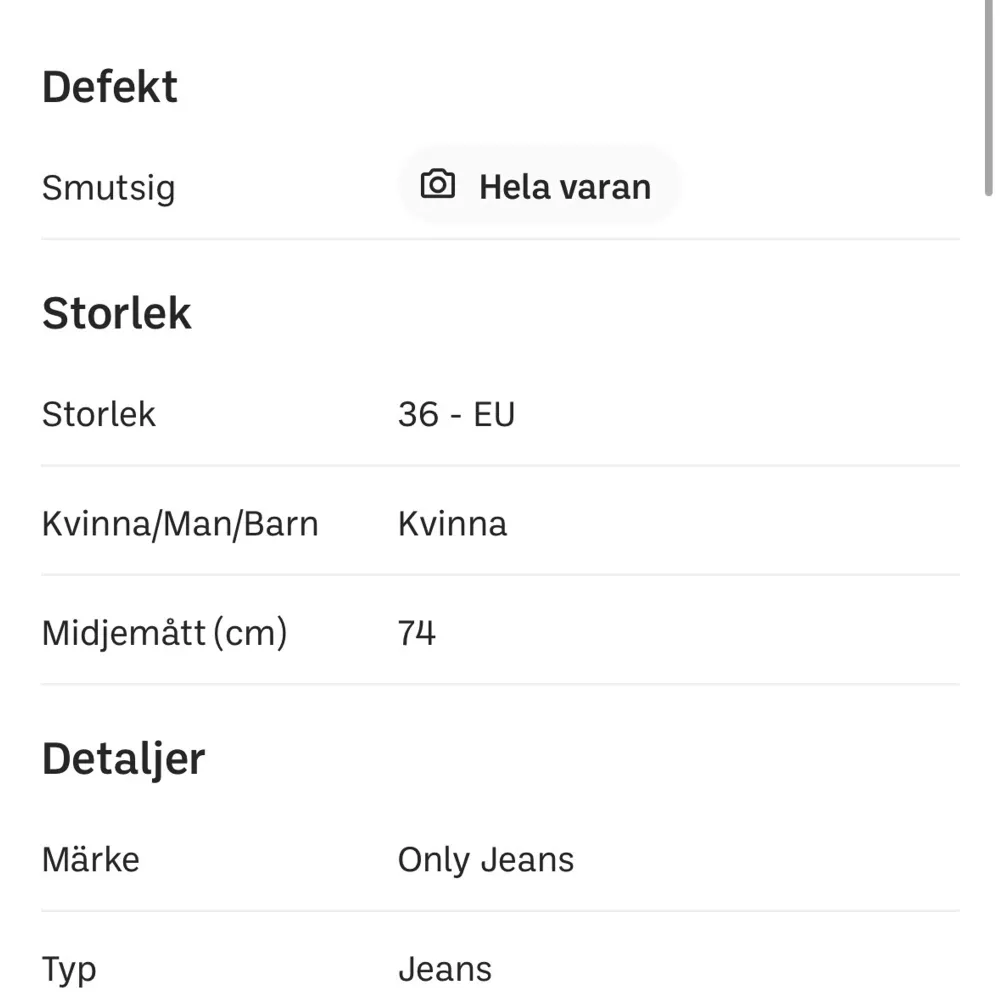This screenshot has height=1000, width=1000.
Task: Select the waist measurement value 74
Action: [x=417, y=631]
